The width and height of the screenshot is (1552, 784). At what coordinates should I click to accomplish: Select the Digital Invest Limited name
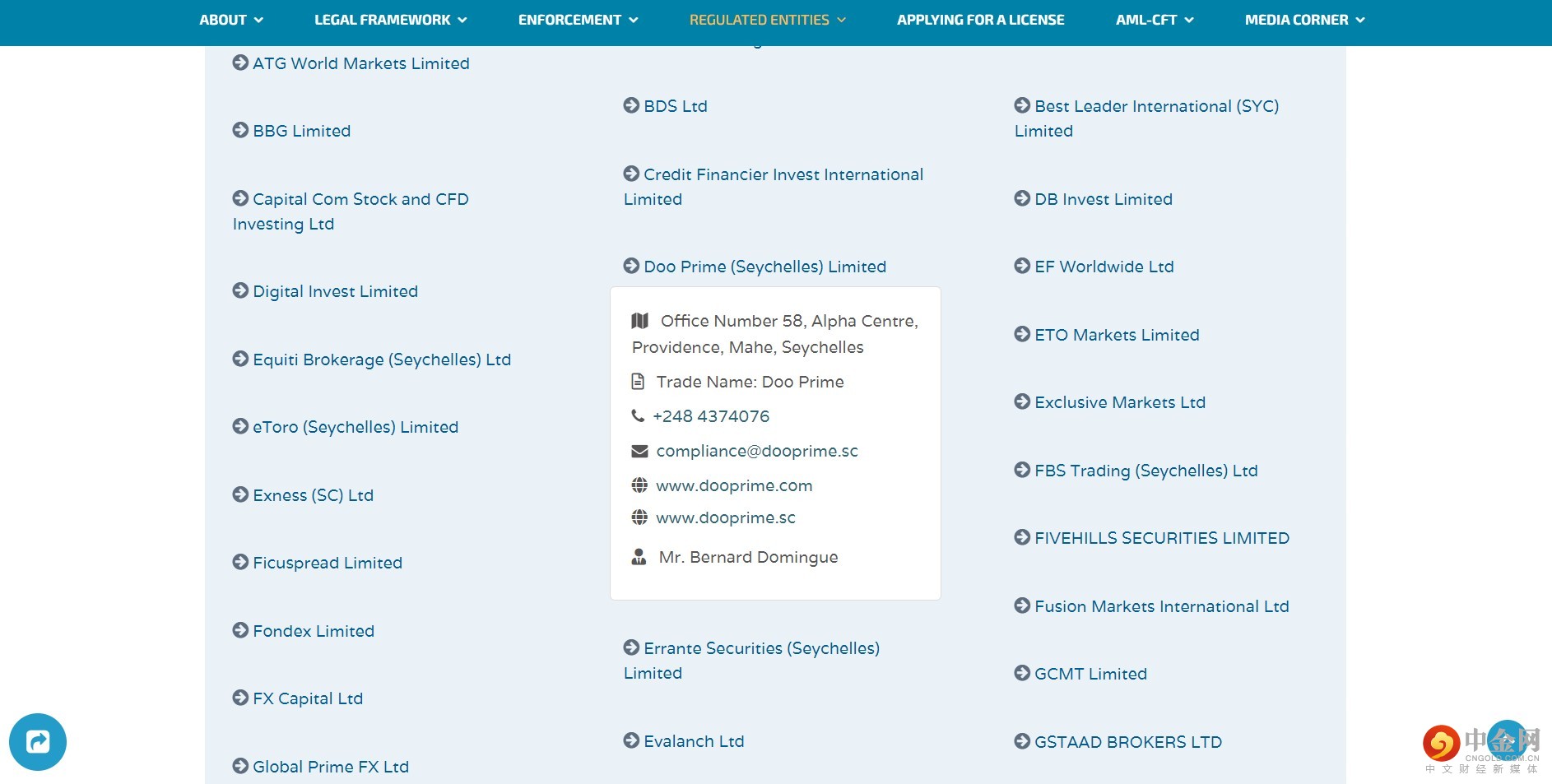336,291
